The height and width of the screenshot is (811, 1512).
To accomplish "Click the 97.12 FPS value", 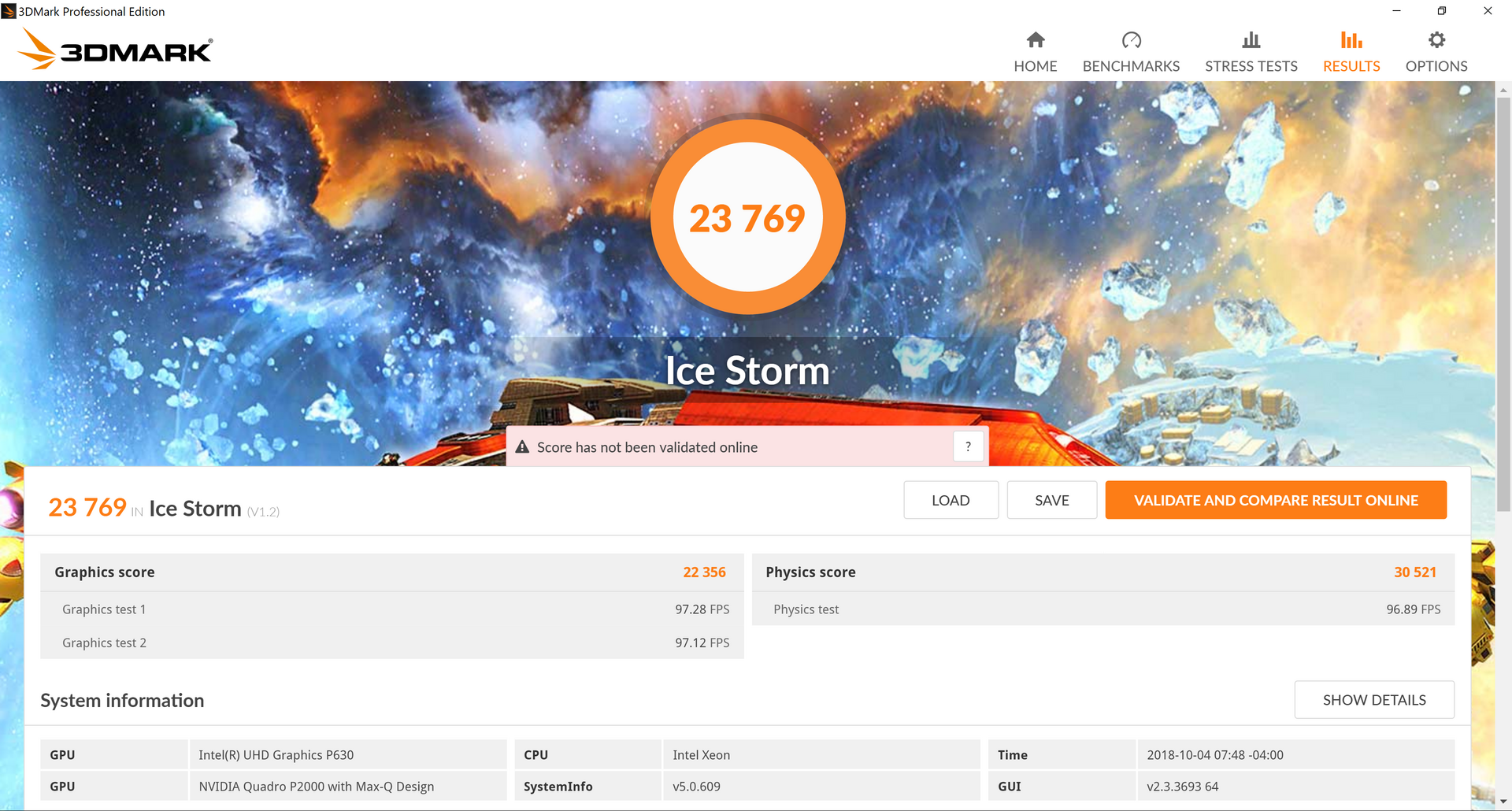I will coord(702,643).
